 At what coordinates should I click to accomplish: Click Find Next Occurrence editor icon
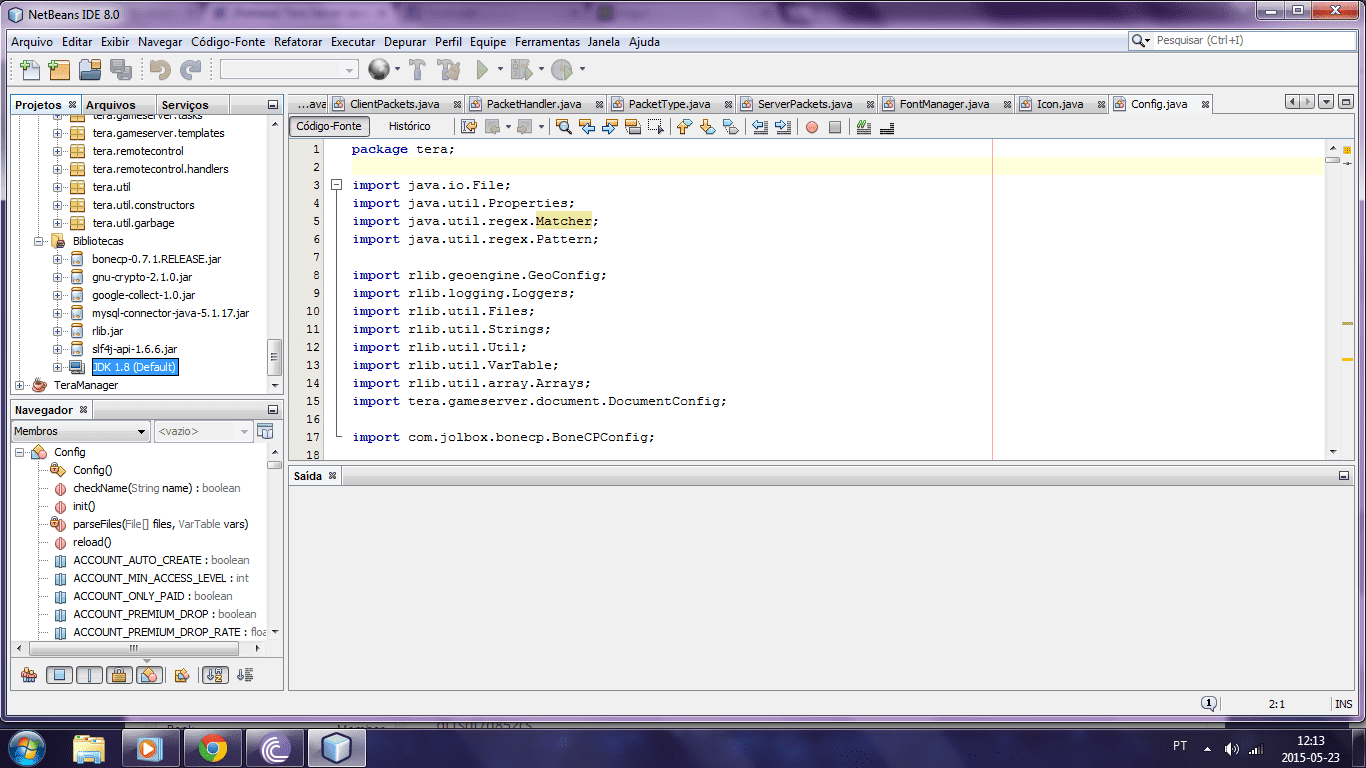point(610,127)
